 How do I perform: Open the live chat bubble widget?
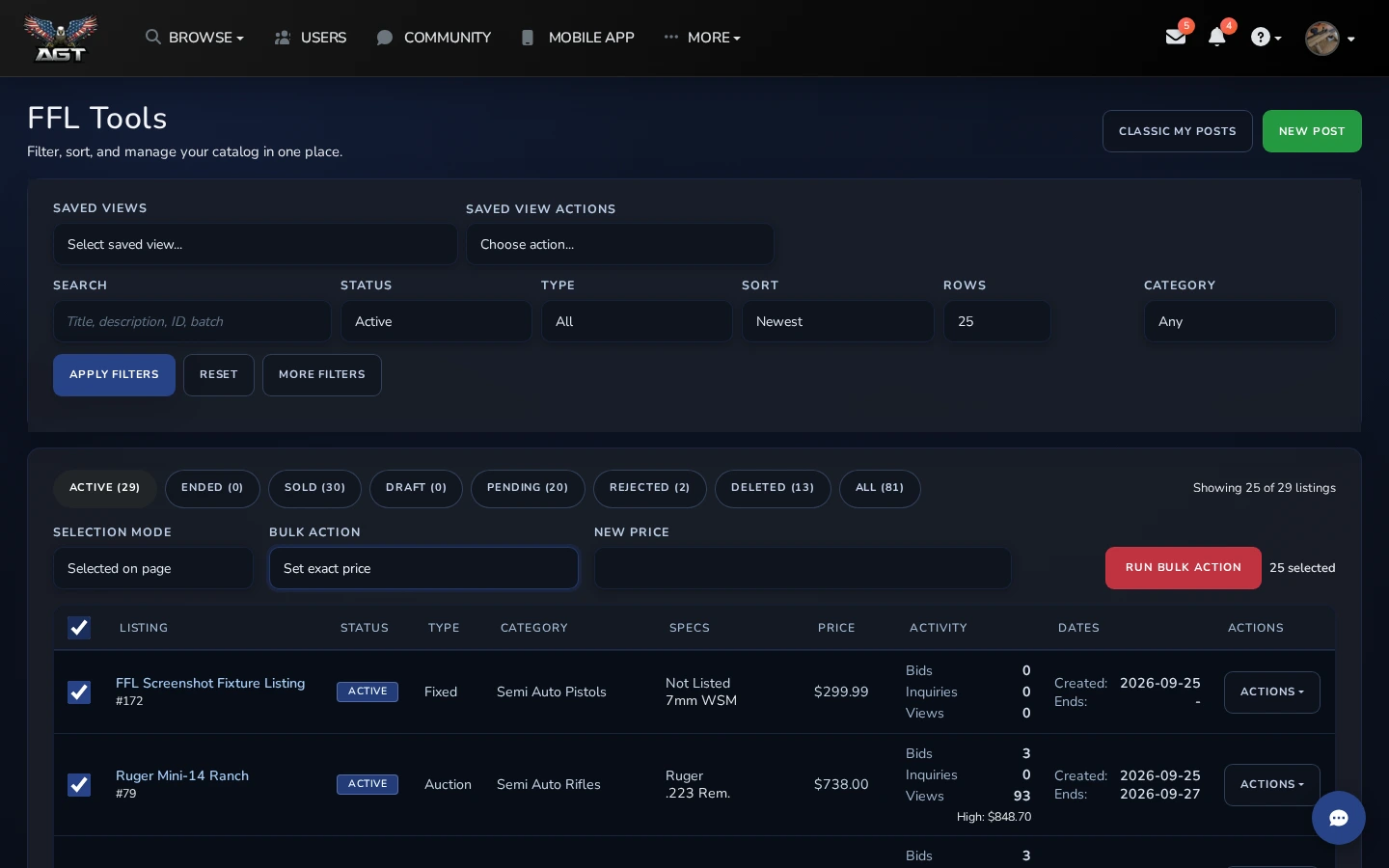point(1339,818)
